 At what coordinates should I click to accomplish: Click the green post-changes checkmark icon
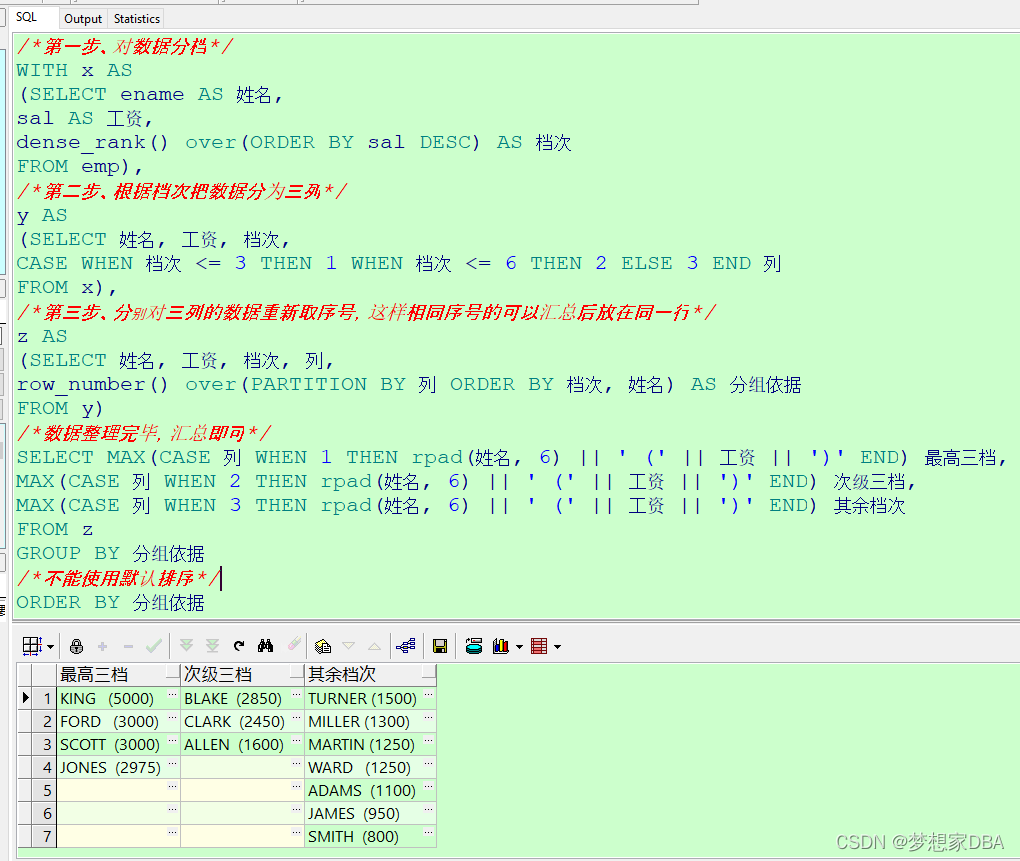click(x=152, y=645)
